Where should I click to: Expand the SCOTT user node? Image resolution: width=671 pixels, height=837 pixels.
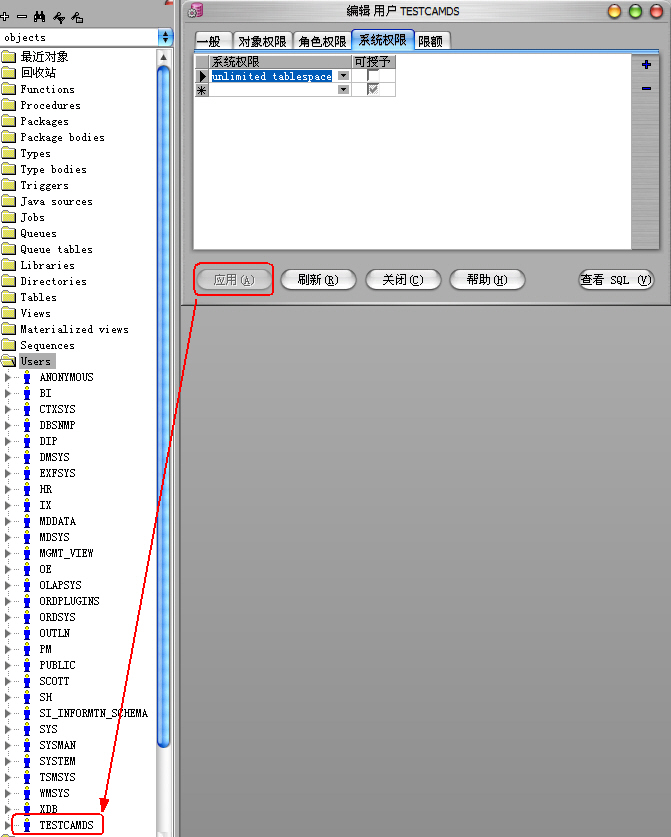8,681
